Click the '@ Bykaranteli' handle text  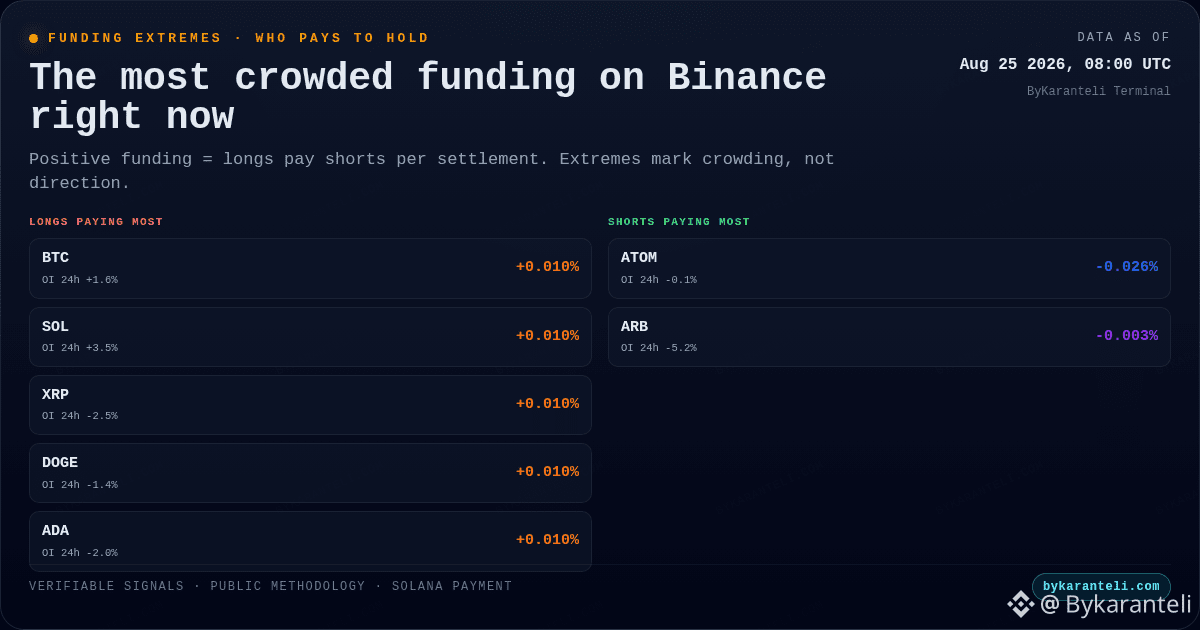(1116, 604)
